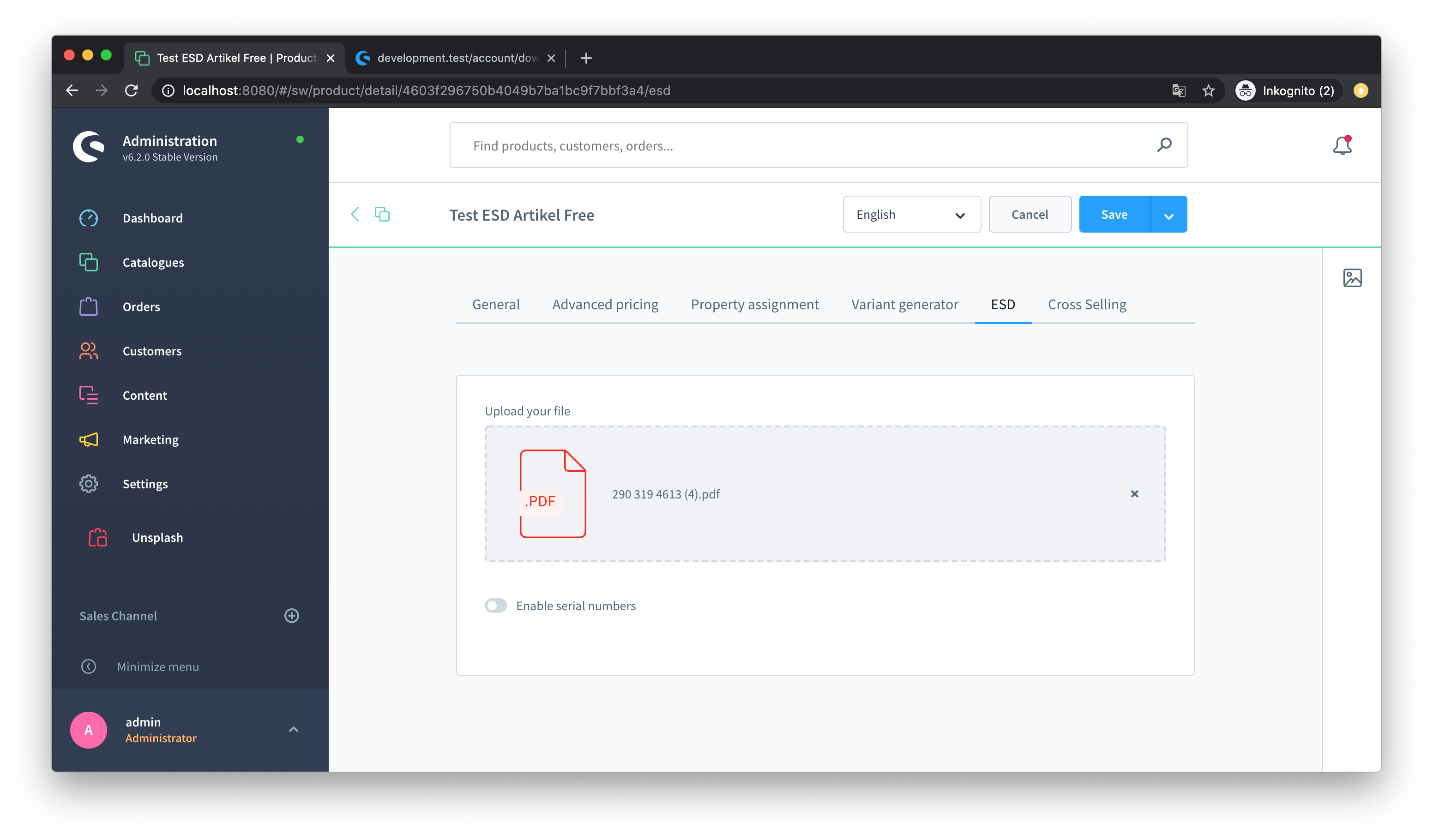Image resolution: width=1433 pixels, height=840 pixels.
Task: Bookmark page with the star icon
Action: pyautogui.click(x=1208, y=91)
